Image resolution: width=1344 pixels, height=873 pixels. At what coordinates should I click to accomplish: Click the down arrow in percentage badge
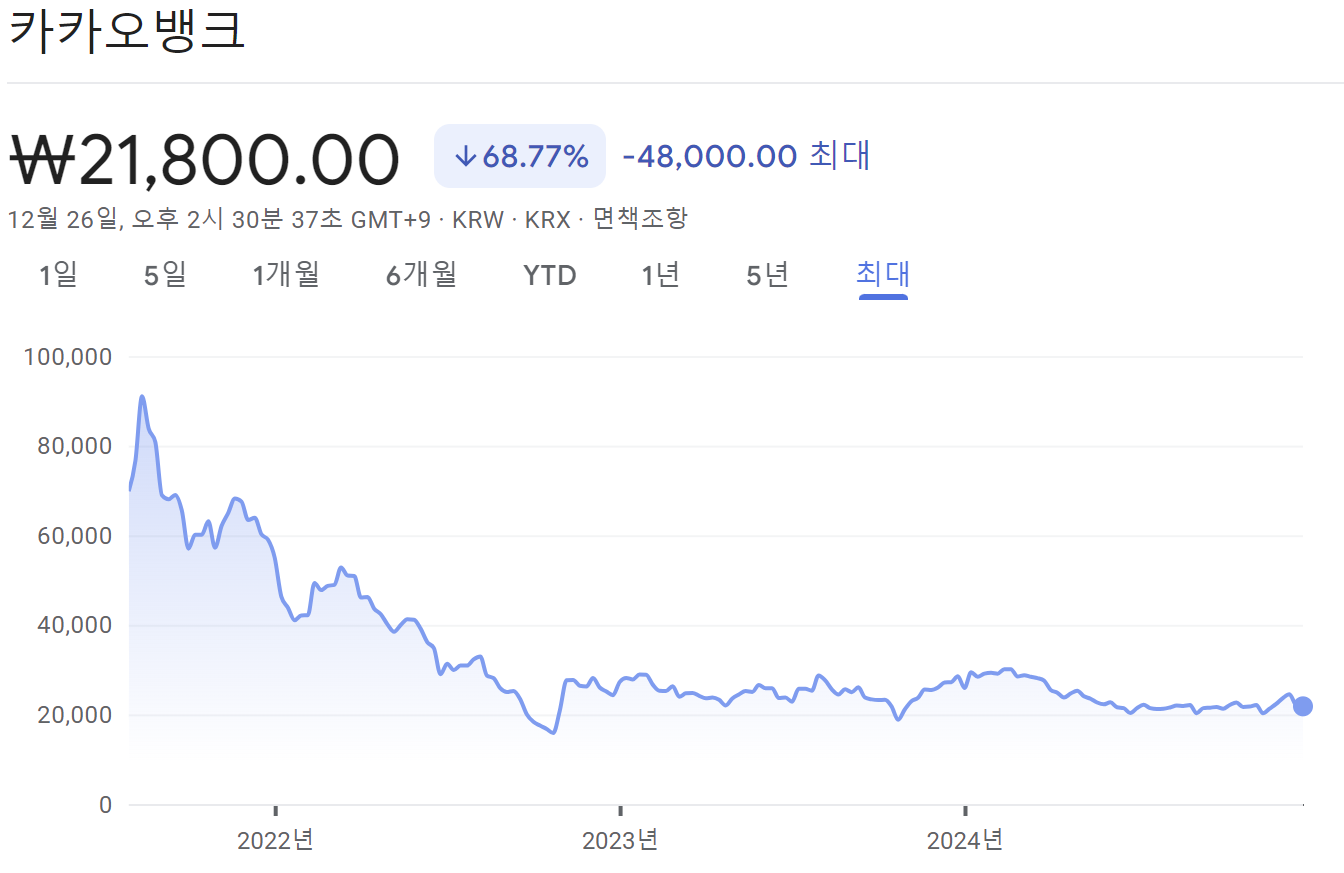point(464,156)
